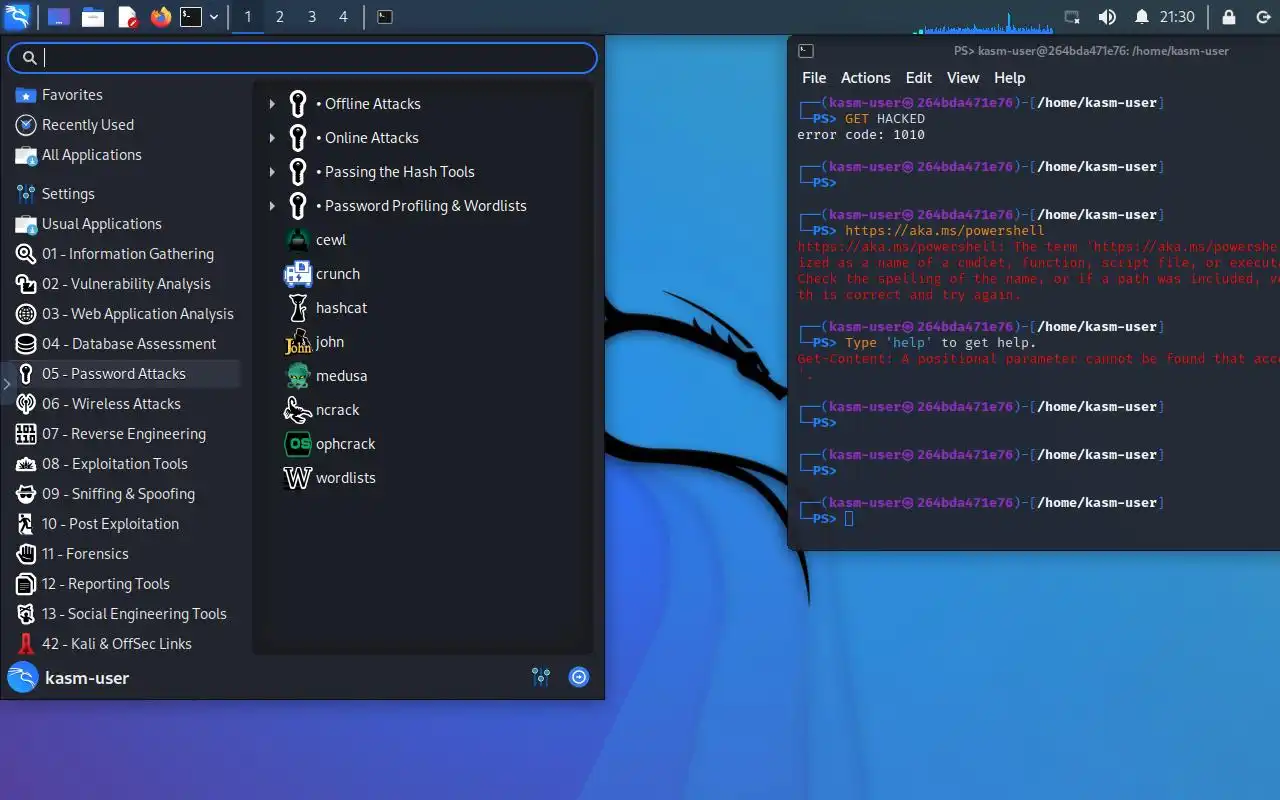The width and height of the screenshot is (1280, 800).
Task: Open 08 - Exploitation Tools category
Action: [x=126, y=464]
